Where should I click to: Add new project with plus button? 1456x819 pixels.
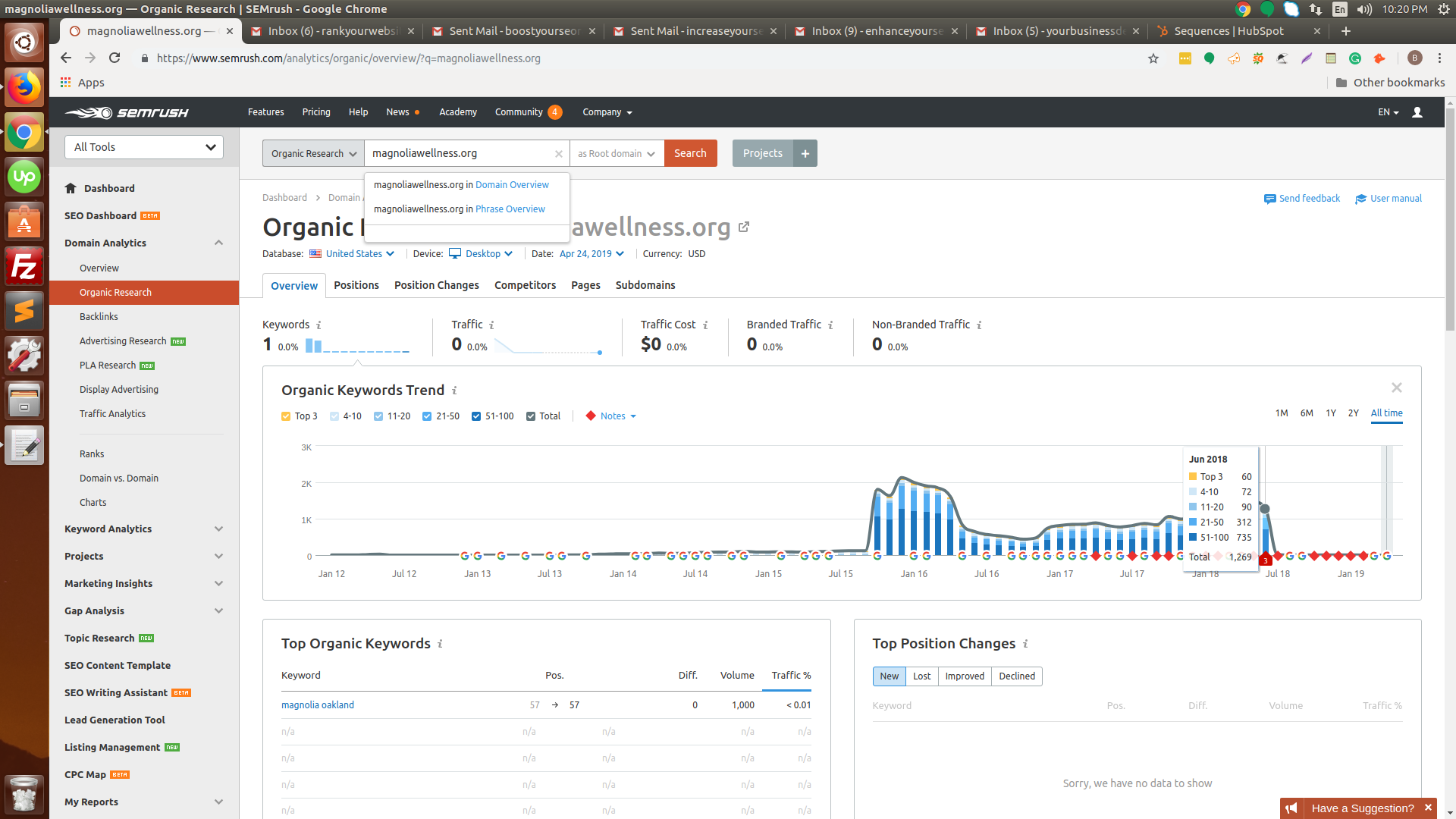(805, 153)
